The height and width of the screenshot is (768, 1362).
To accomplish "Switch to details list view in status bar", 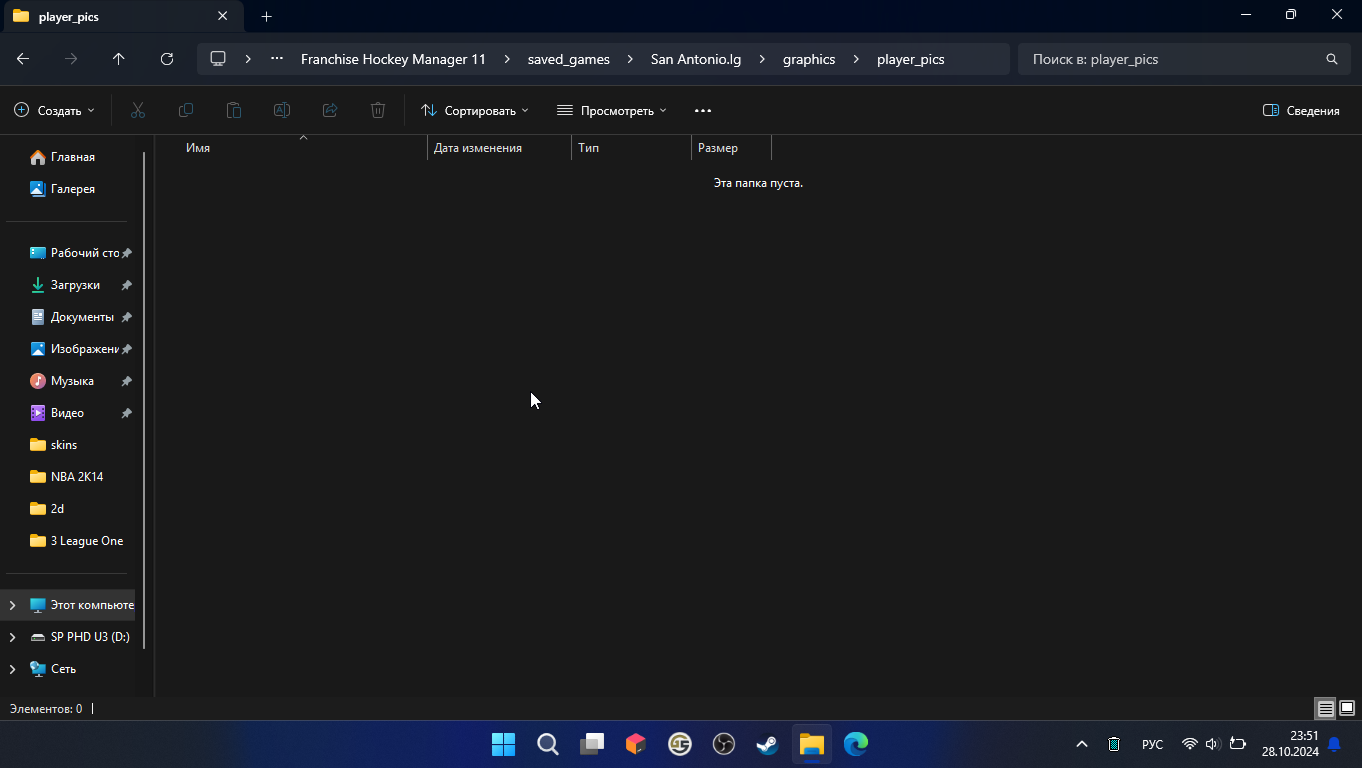I will coord(1325,708).
